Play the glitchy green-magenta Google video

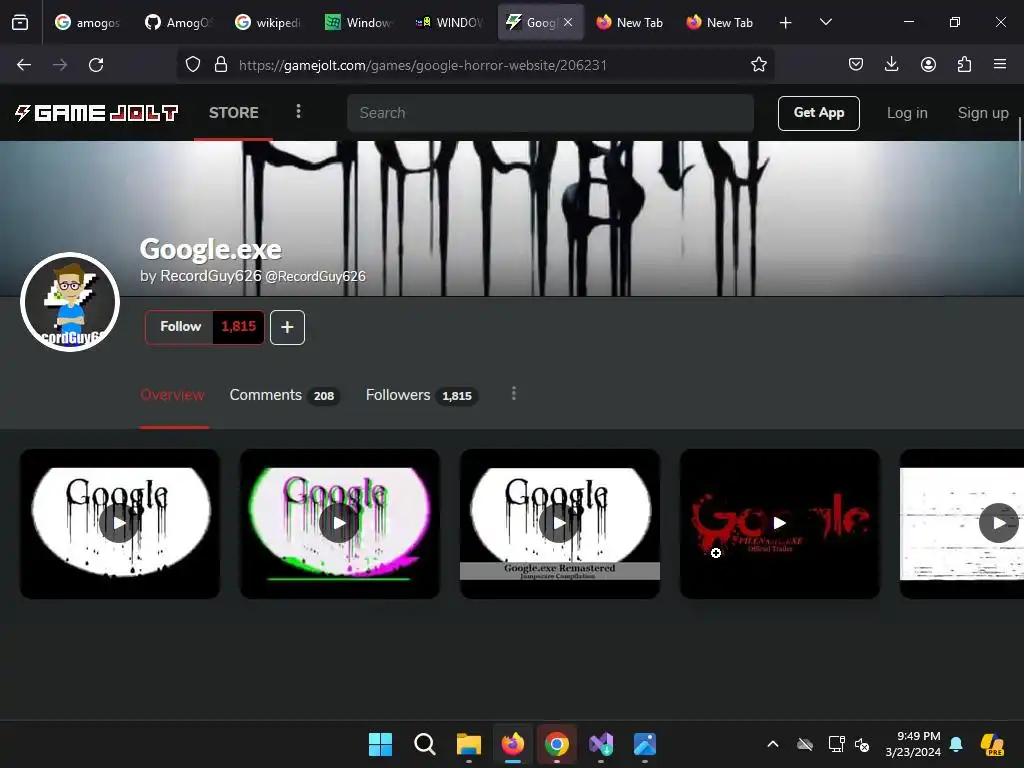point(340,524)
